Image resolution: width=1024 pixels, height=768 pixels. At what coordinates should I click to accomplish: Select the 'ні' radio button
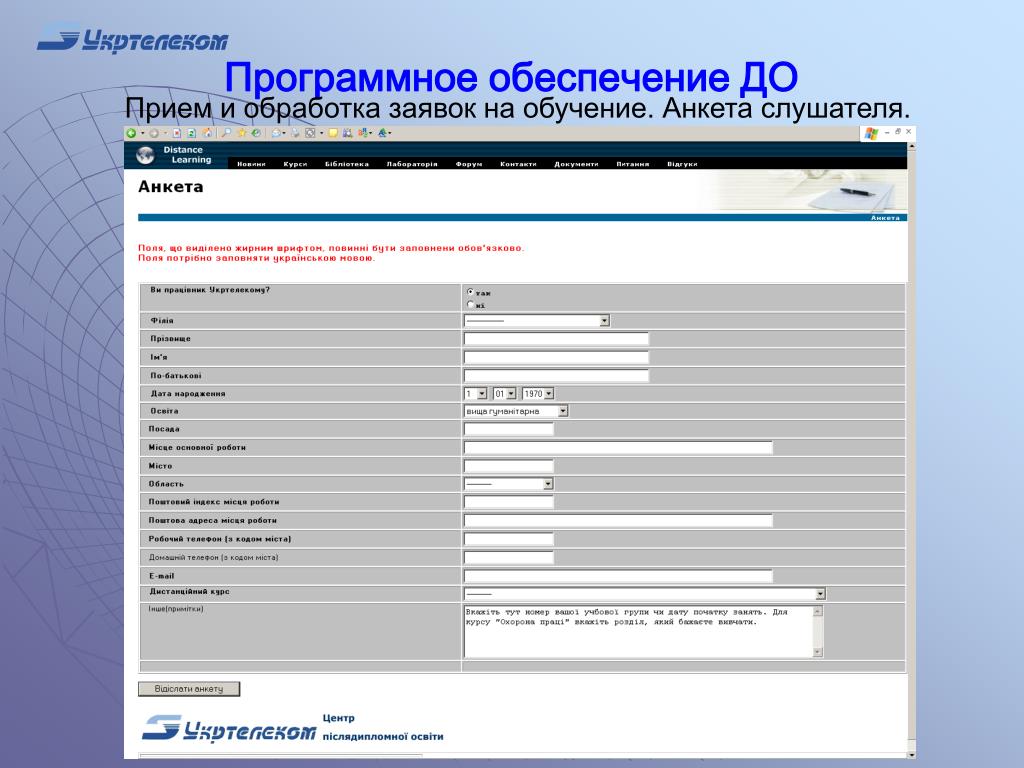470,304
